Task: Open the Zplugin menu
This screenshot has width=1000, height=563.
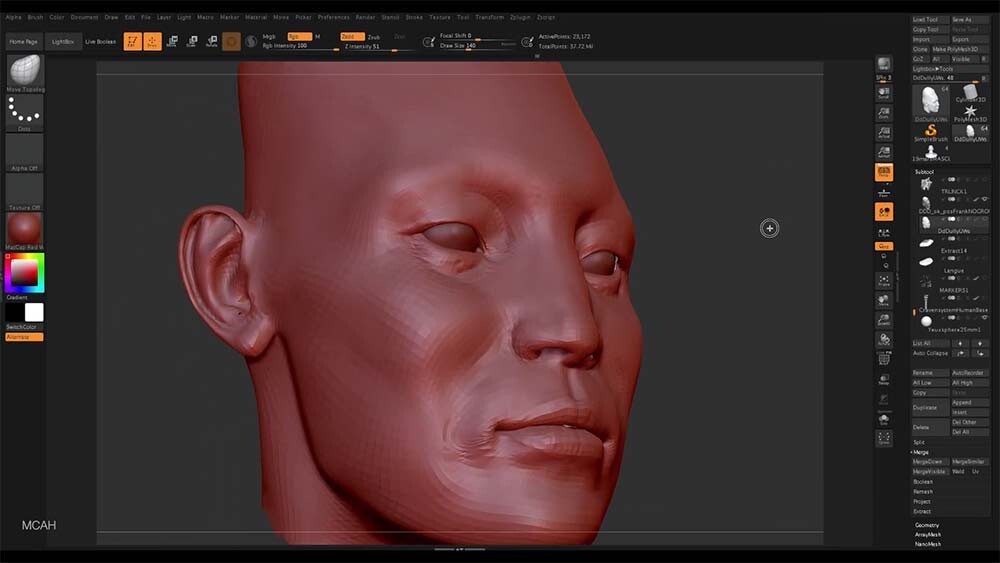Action: (520, 17)
